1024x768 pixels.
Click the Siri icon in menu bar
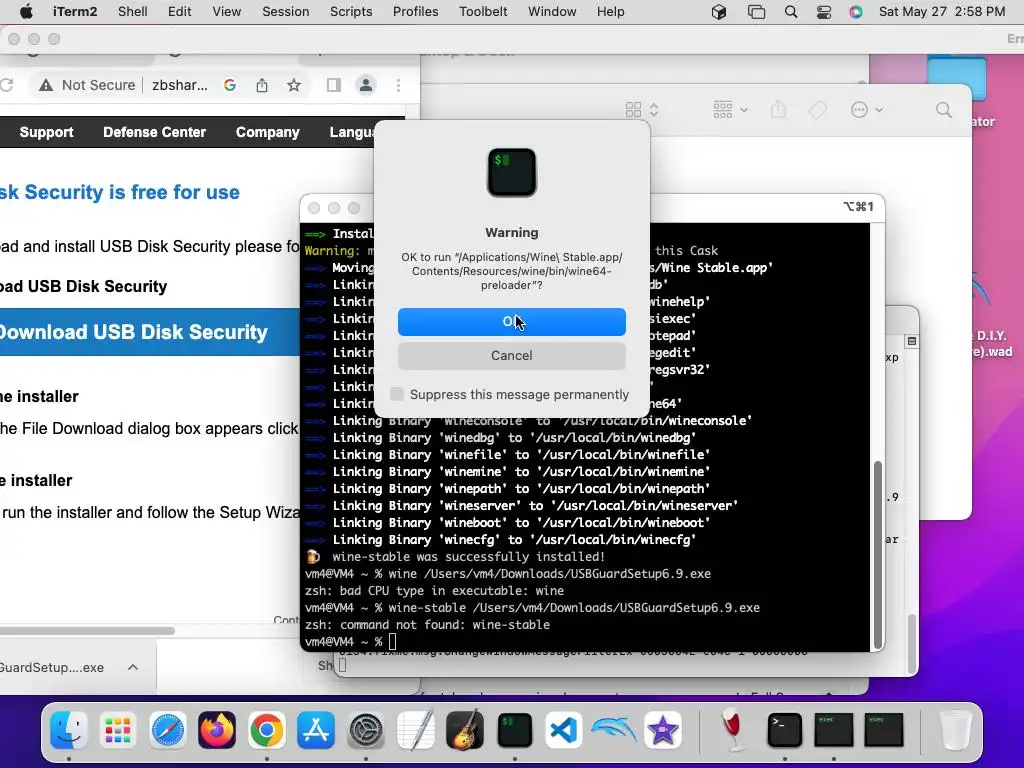(856, 12)
